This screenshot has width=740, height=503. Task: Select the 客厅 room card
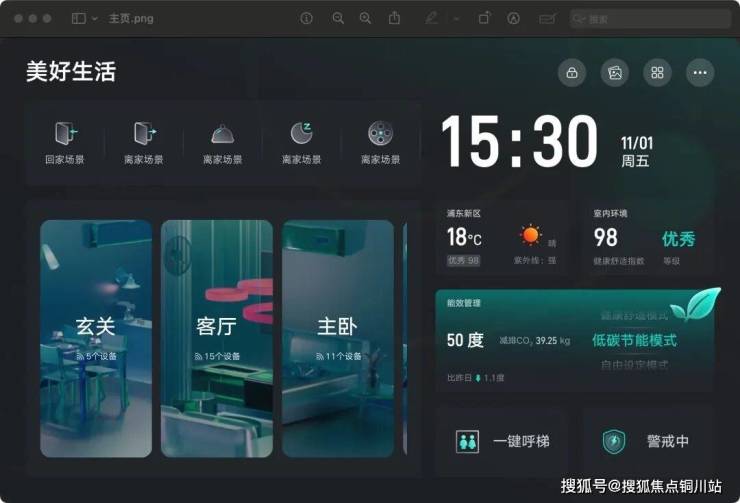tap(217, 338)
